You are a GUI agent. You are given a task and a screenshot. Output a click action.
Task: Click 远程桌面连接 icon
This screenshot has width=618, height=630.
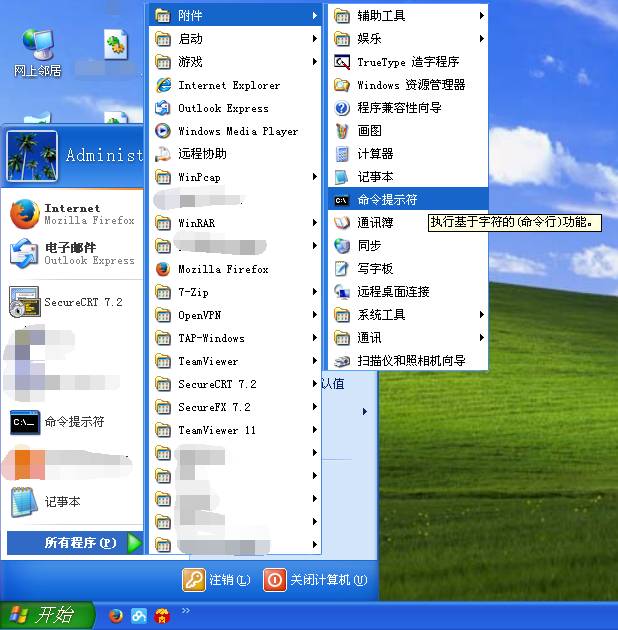point(342,292)
